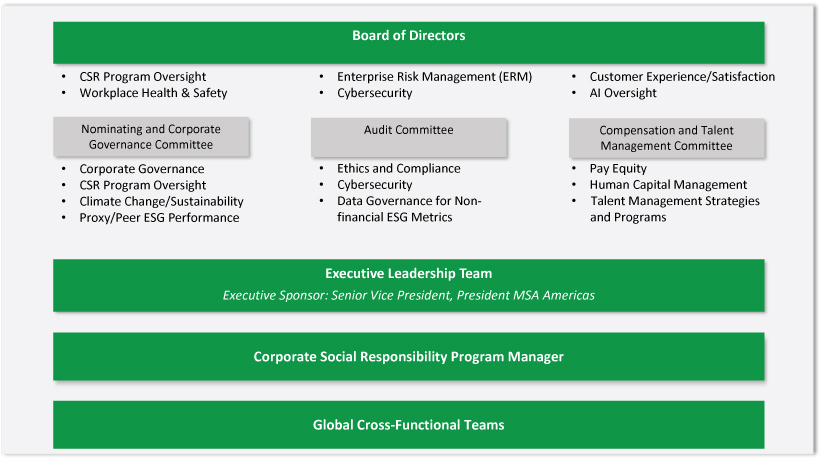This screenshot has width=820, height=458.
Task: Select the Ethics and Compliance bullet
Action: (x=398, y=168)
